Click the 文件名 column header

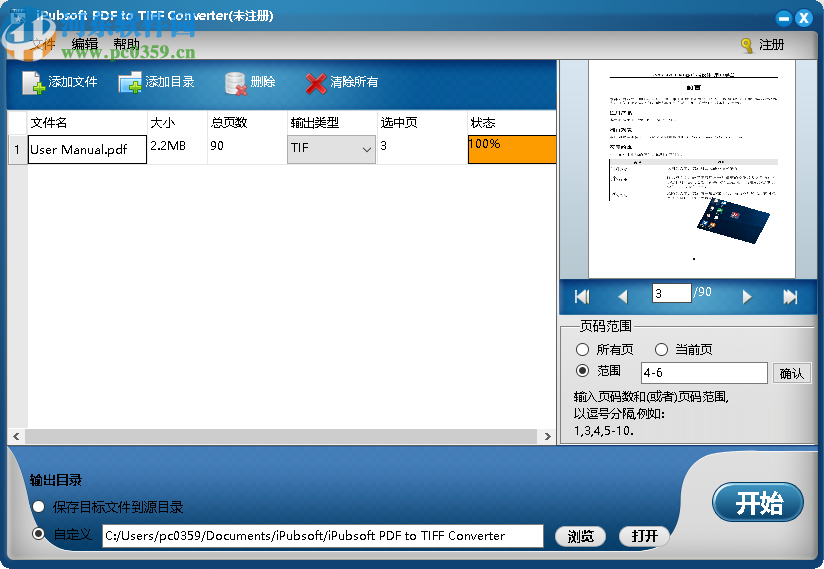(x=87, y=123)
